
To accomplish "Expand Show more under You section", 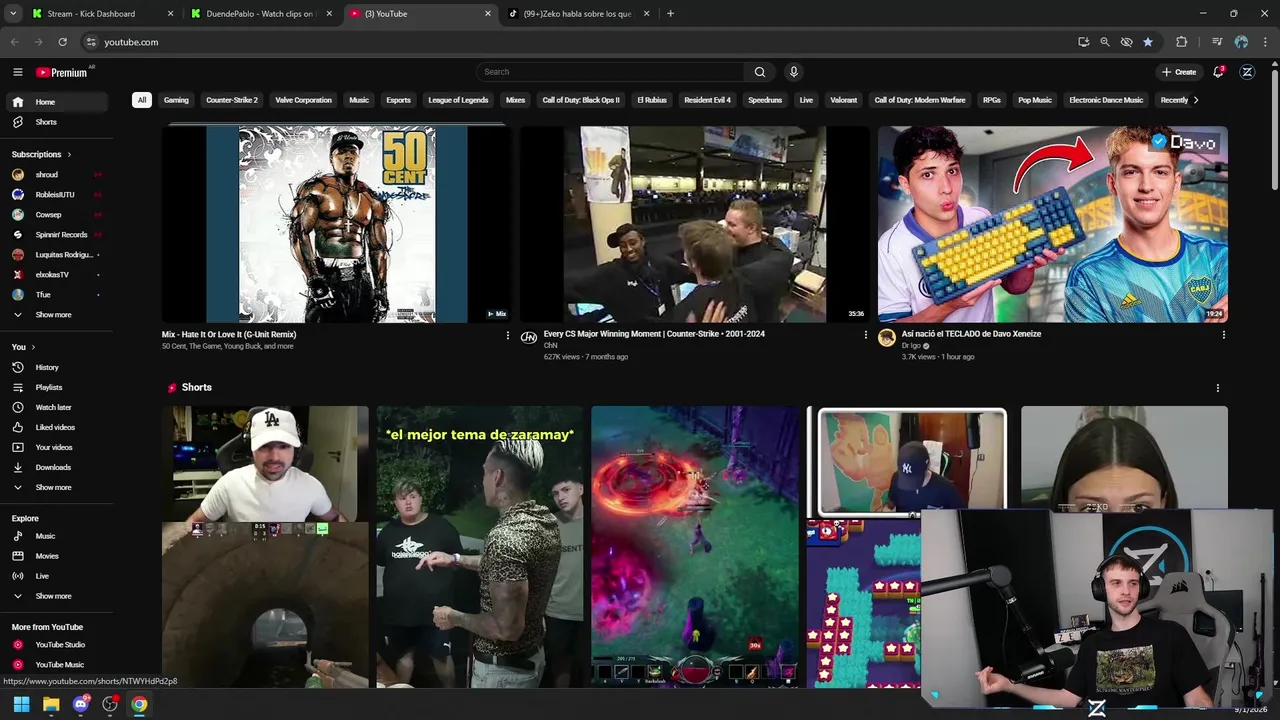I will [56, 487].
